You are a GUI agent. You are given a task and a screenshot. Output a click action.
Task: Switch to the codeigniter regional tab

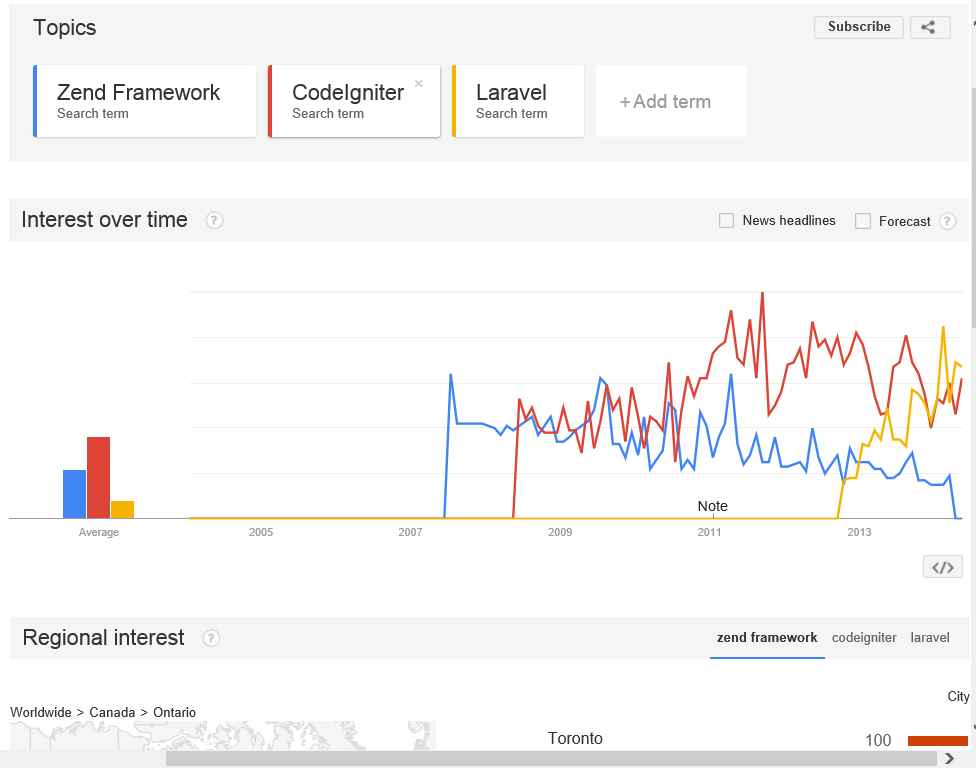[864, 637]
